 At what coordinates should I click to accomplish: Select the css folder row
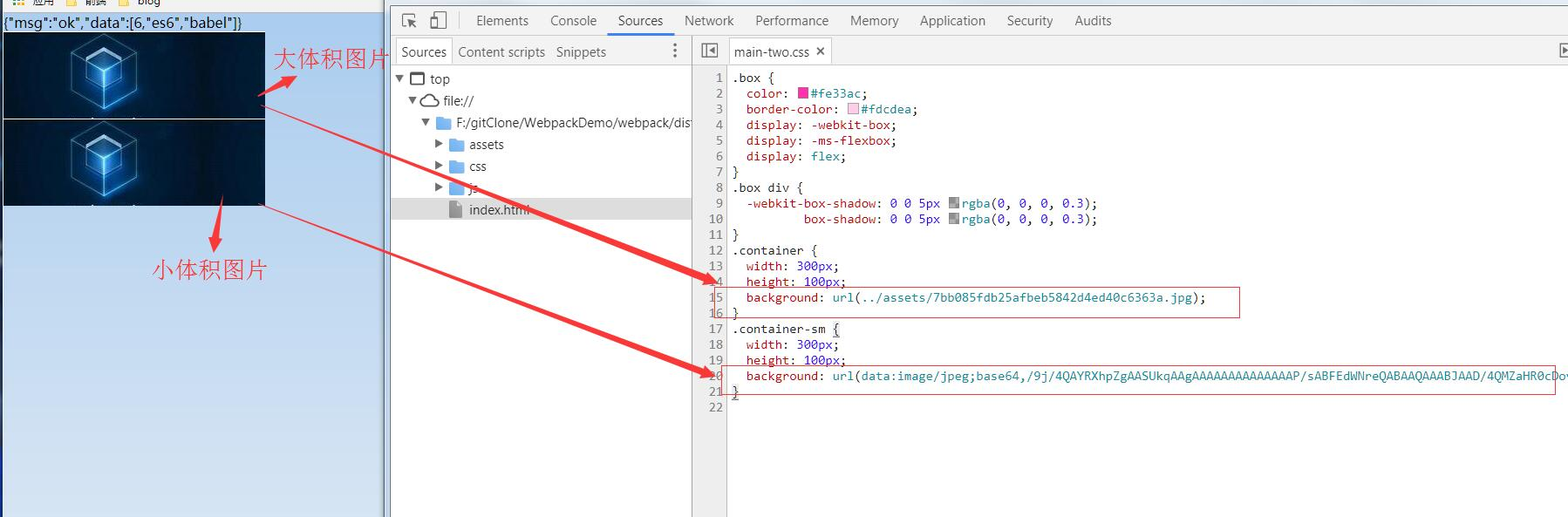[x=542, y=167]
